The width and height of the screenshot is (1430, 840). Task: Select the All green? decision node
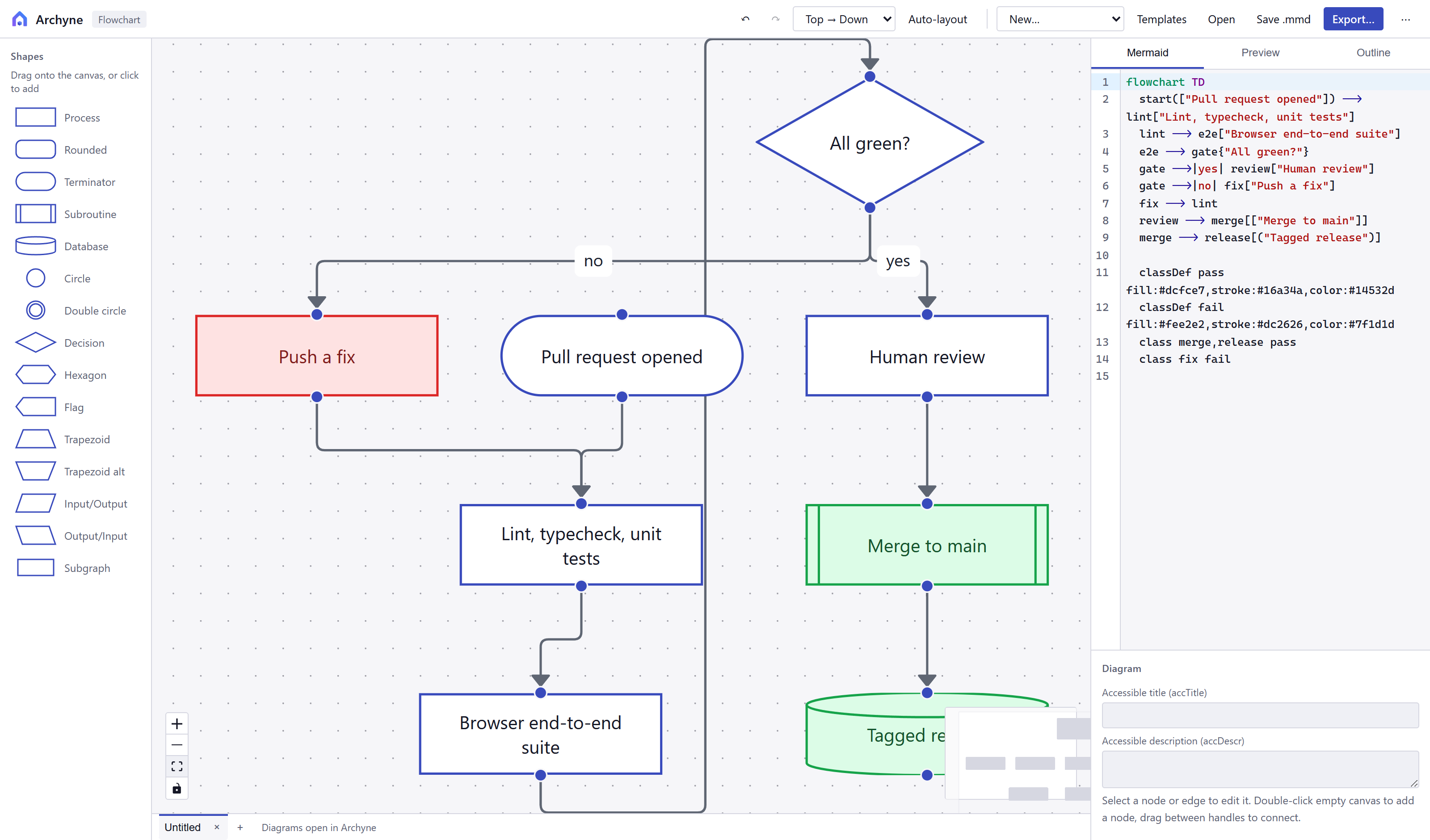pyautogui.click(x=869, y=143)
